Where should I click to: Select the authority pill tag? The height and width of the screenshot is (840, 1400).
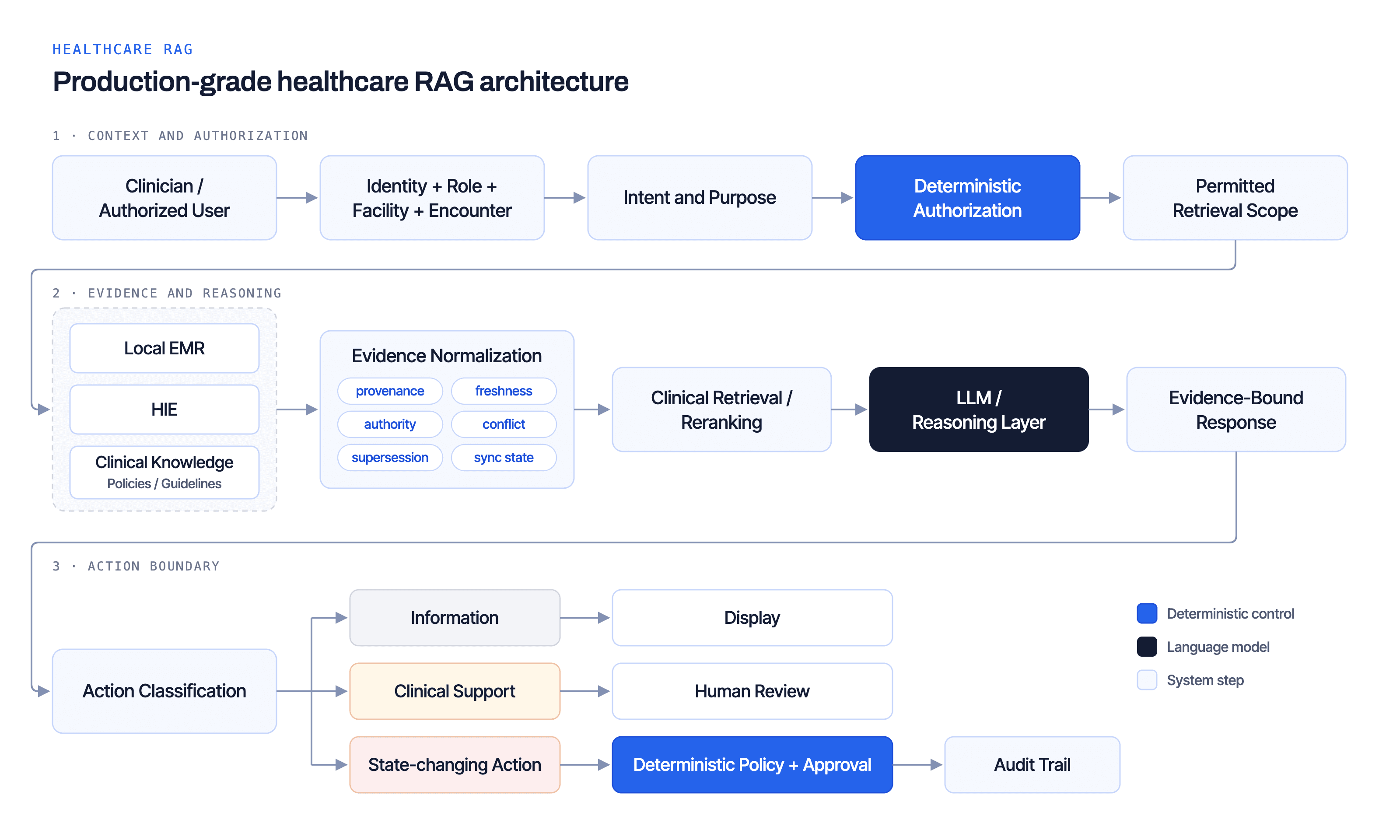tap(390, 424)
